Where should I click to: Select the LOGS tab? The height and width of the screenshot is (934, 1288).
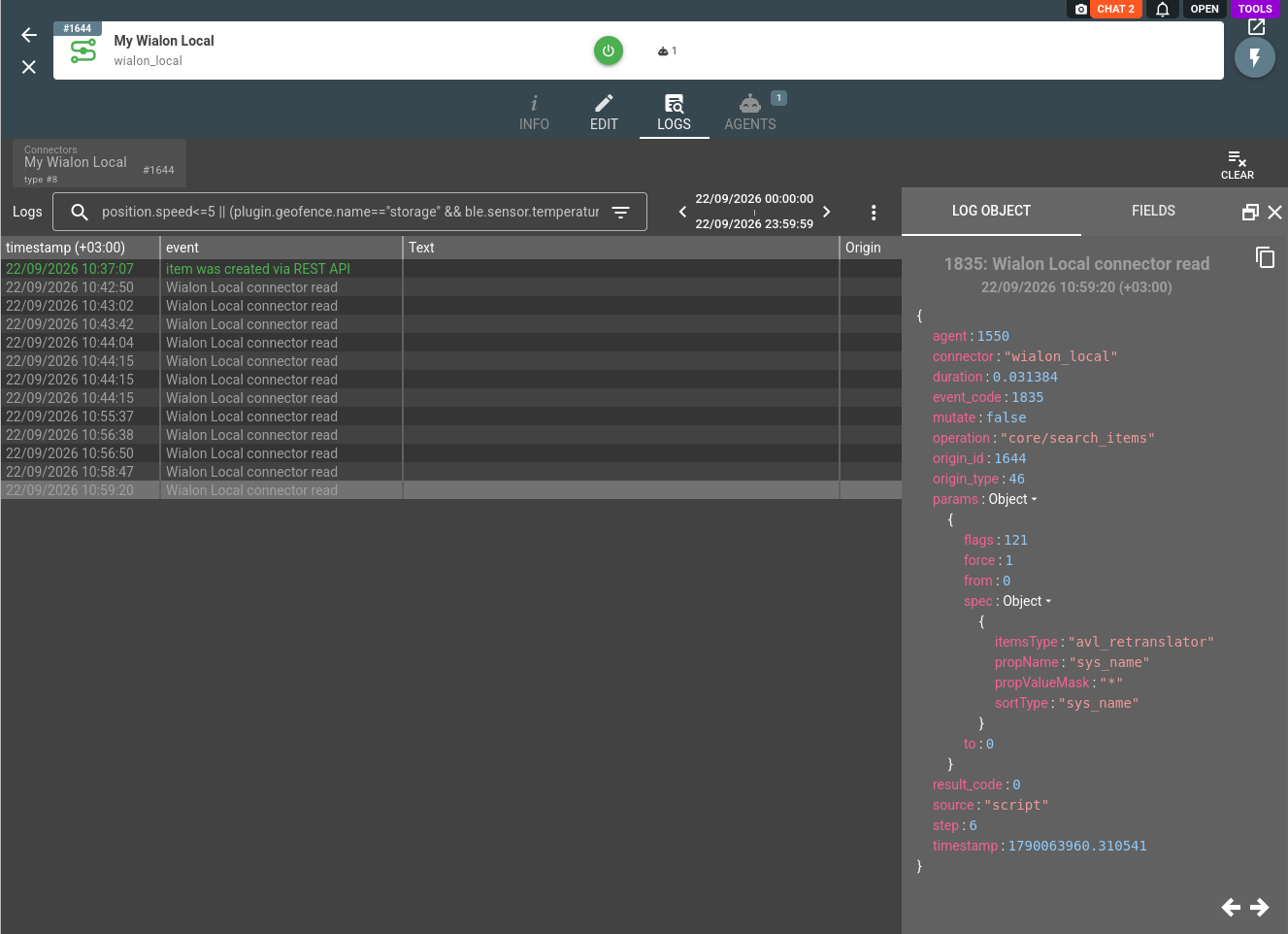click(x=674, y=113)
